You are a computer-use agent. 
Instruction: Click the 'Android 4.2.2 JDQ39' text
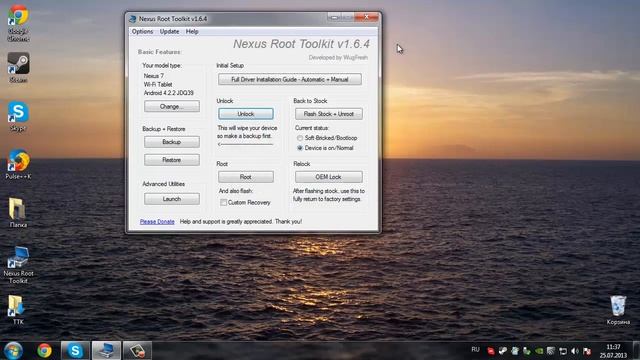[x=169, y=93]
